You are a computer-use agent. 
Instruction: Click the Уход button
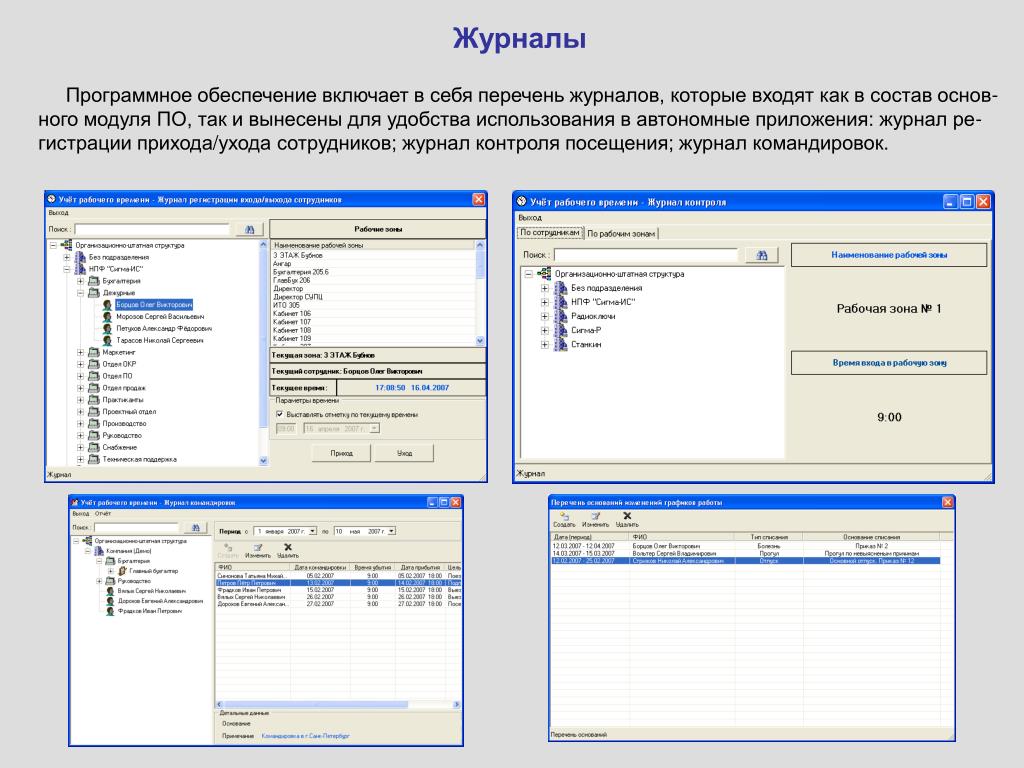coord(404,453)
